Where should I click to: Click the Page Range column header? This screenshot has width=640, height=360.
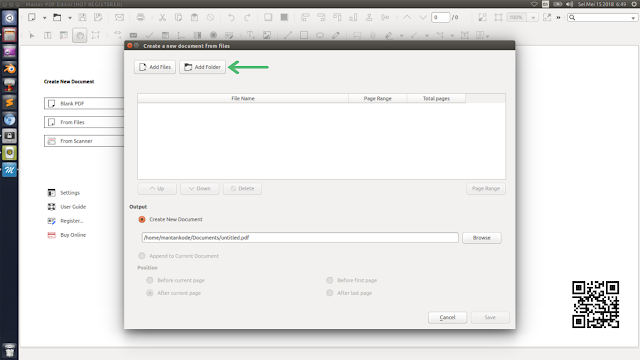tap(378, 98)
